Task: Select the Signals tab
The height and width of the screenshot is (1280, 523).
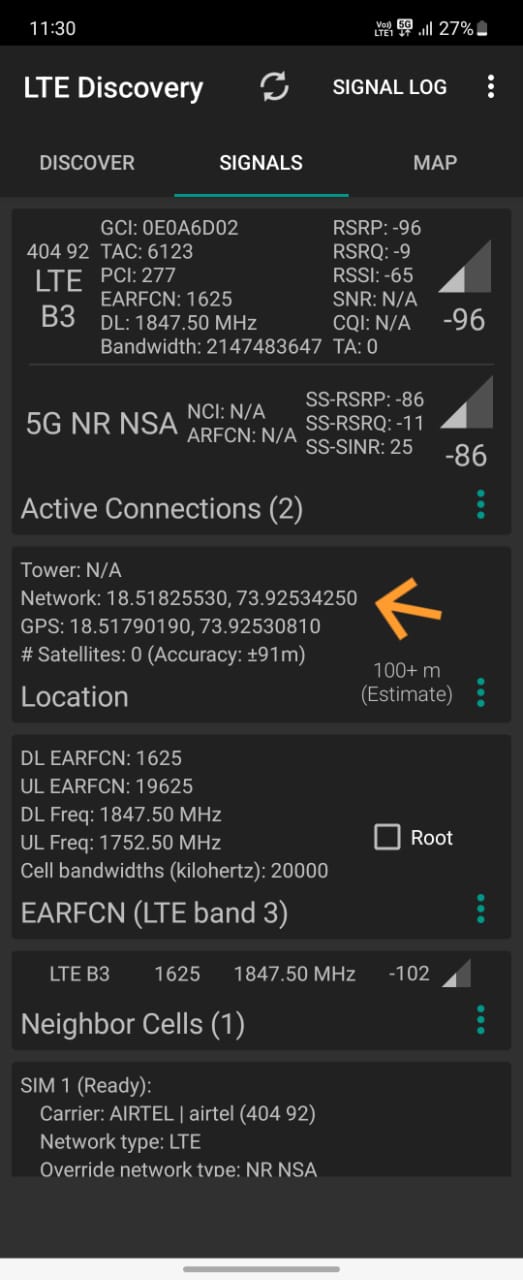Action: pyautogui.click(x=261, y=163)
